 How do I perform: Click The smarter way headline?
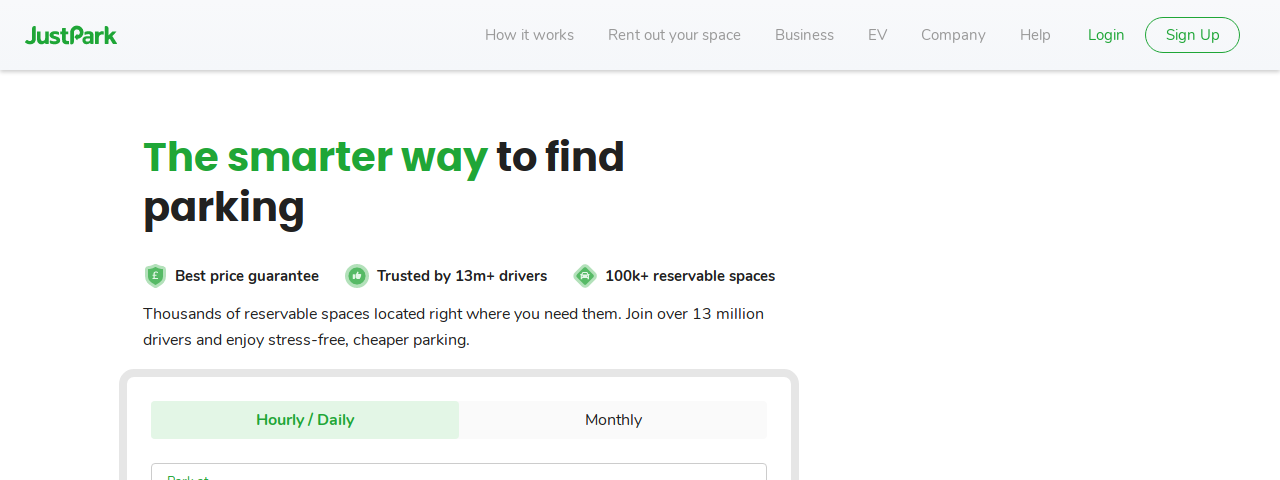click(x=315, y=157)
